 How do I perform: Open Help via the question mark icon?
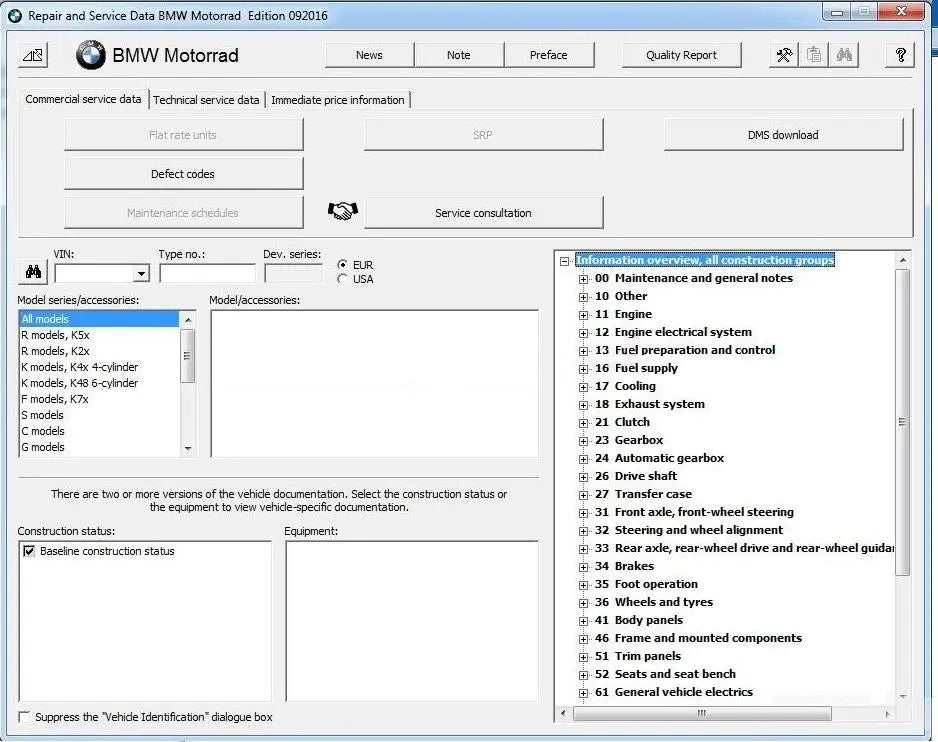tap(899, 54)
